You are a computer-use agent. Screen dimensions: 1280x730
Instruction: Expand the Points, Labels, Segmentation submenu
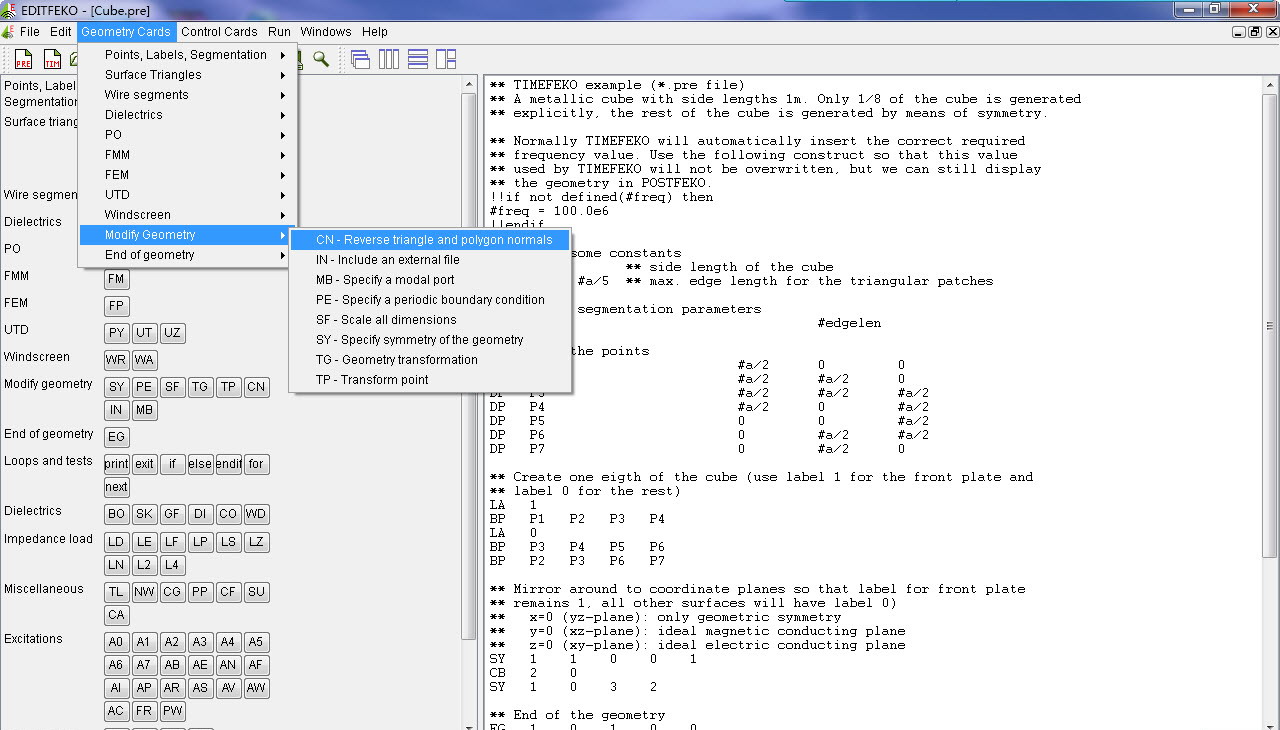pyautogui.click(x=188, y=55)
